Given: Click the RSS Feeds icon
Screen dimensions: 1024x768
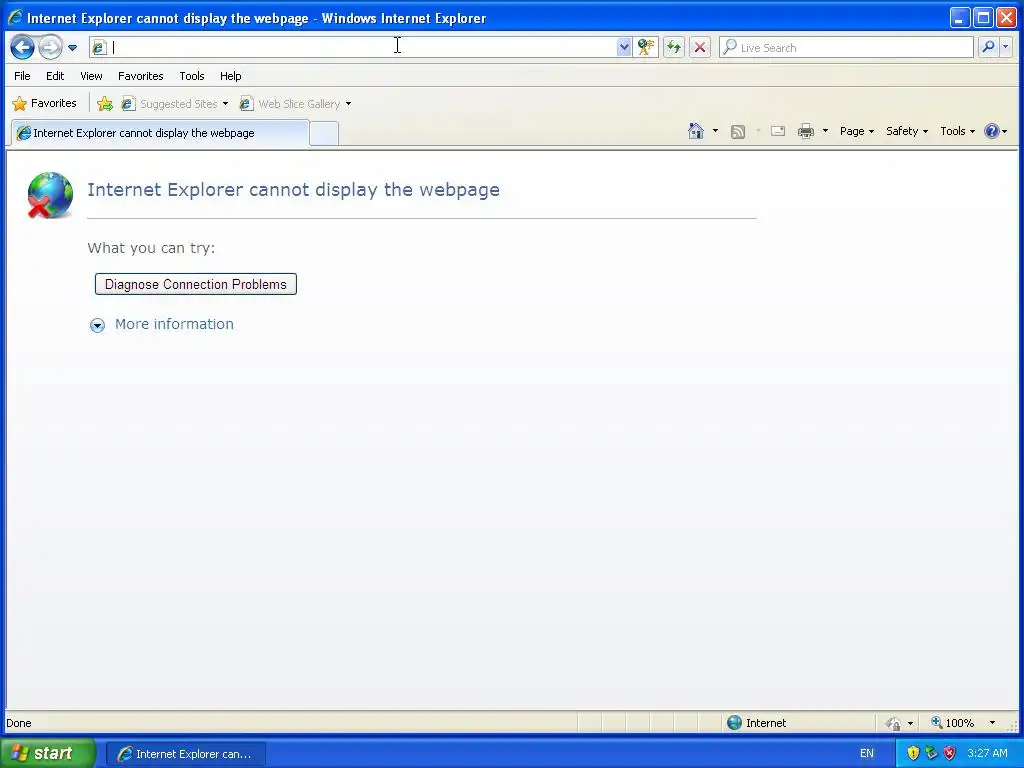Looking at the screenshot, I should click(738, 132).
